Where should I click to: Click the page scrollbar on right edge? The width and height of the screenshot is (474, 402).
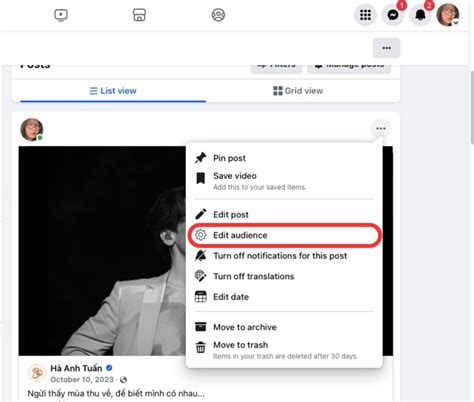coord(472,107)
